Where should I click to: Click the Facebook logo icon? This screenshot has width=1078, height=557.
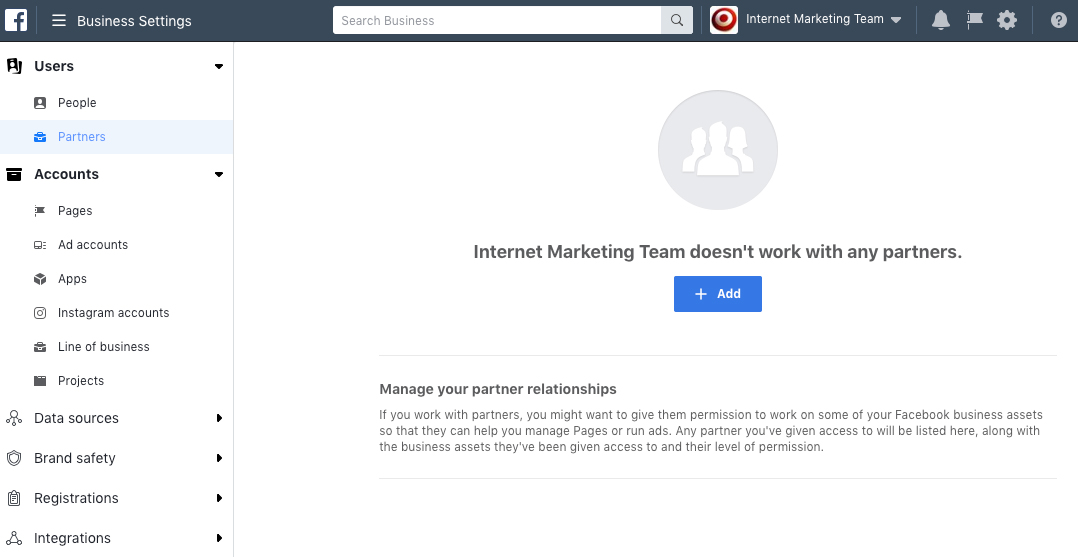(x=17, y=20)
